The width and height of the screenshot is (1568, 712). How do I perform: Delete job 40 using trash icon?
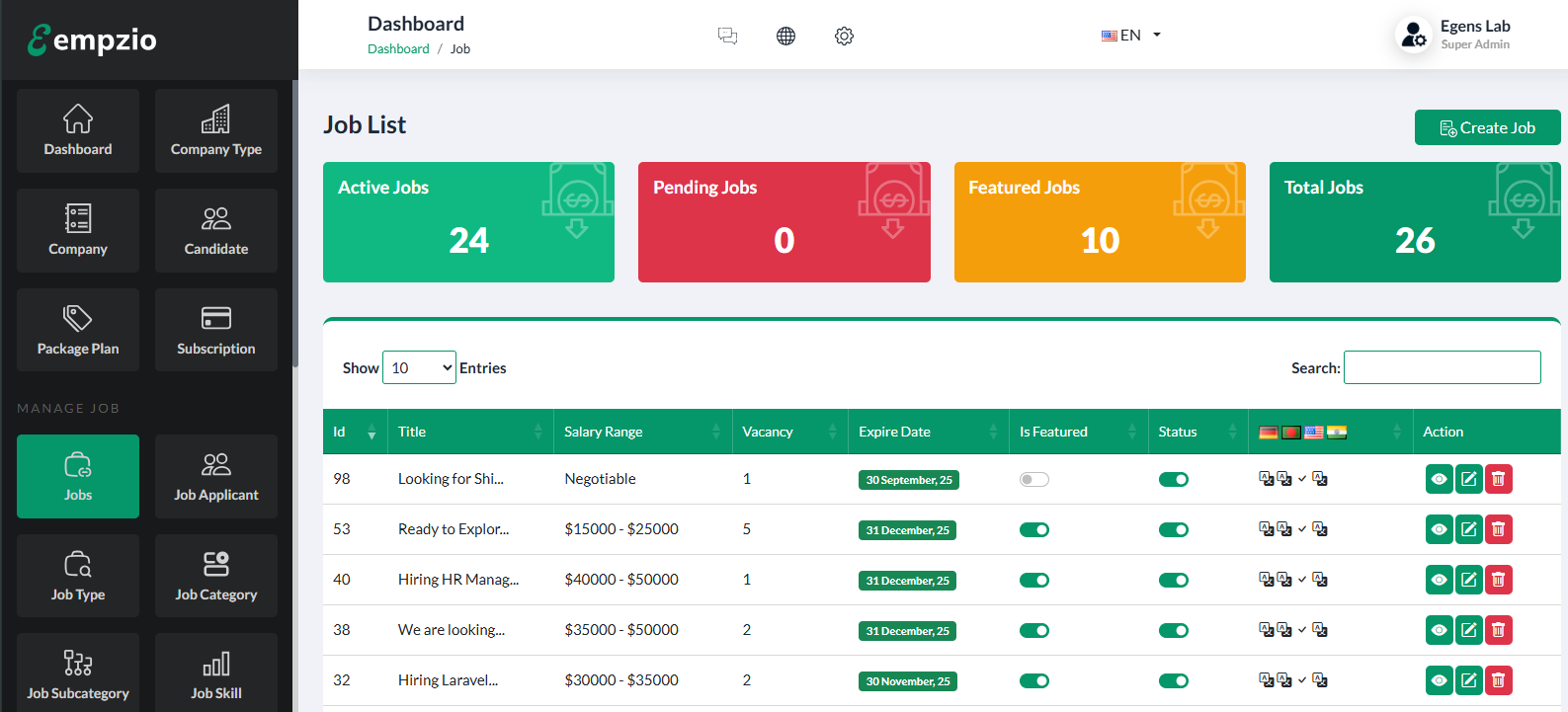coord(1499,580)
